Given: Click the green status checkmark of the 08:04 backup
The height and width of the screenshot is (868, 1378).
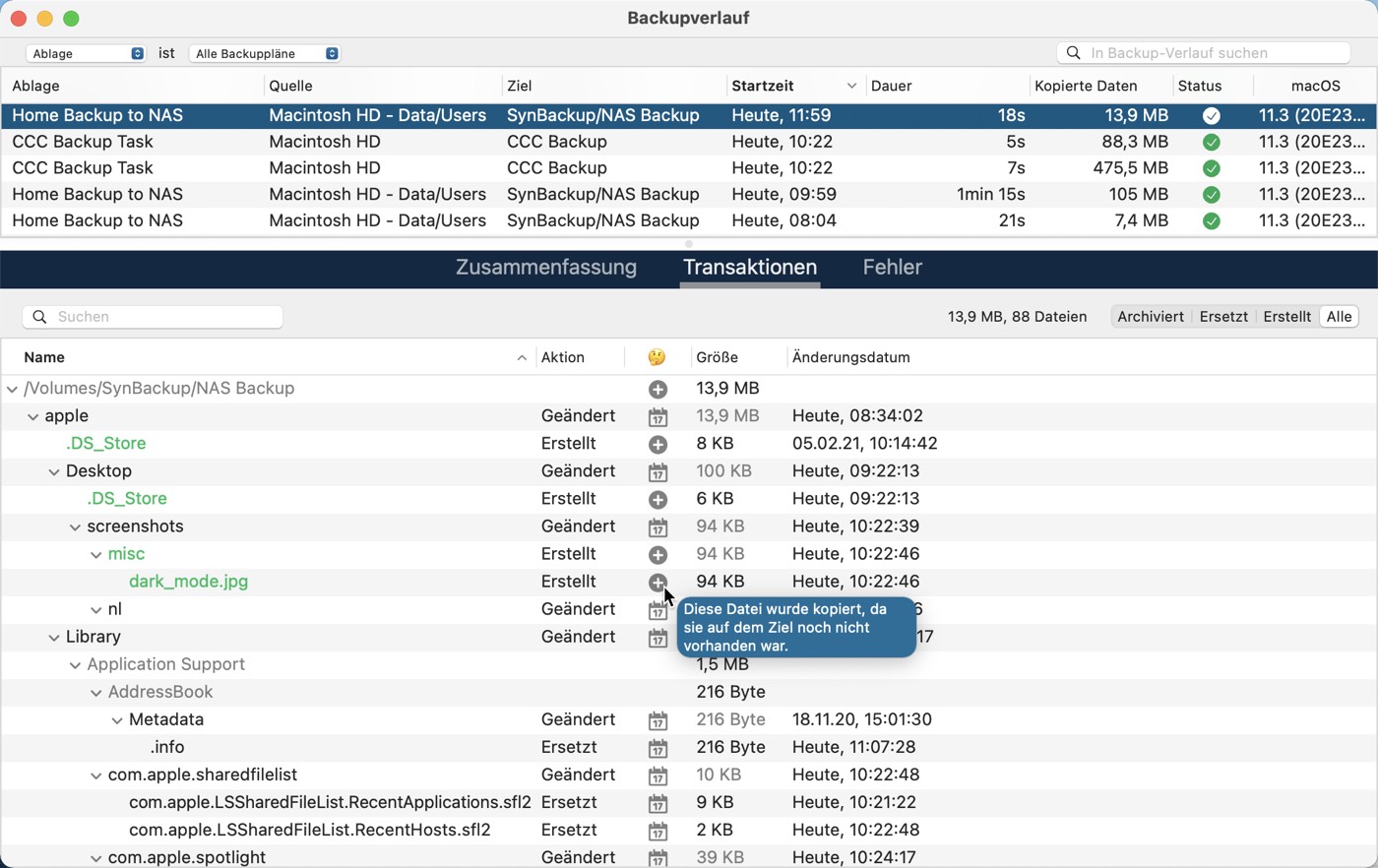Looking at the screenshot, I should click(1212, 221).
